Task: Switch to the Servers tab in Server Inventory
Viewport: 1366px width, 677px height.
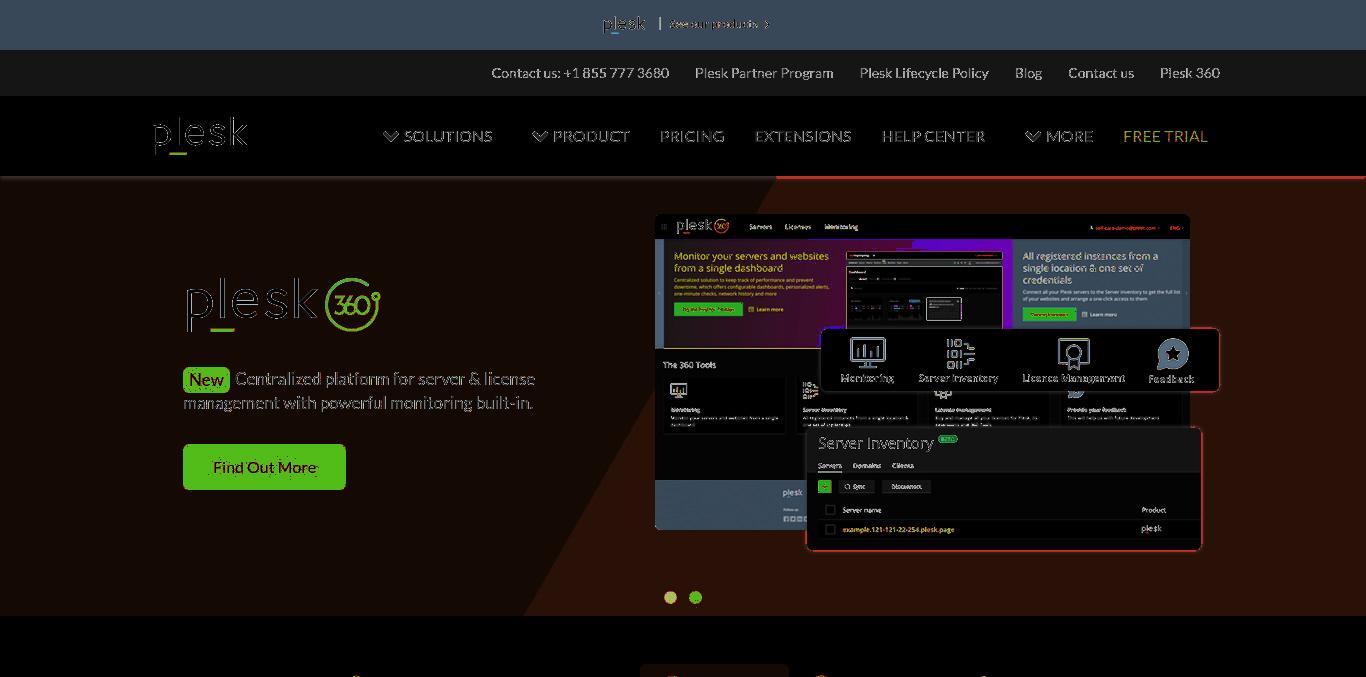Action: coord(830,466)
